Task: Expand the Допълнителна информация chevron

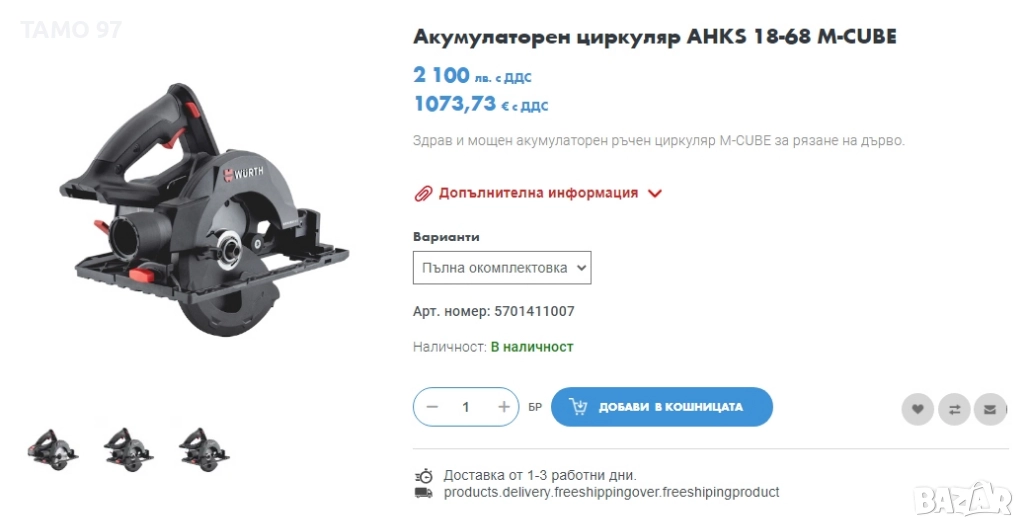Action: pyautogui.click(x=654, y=193)
